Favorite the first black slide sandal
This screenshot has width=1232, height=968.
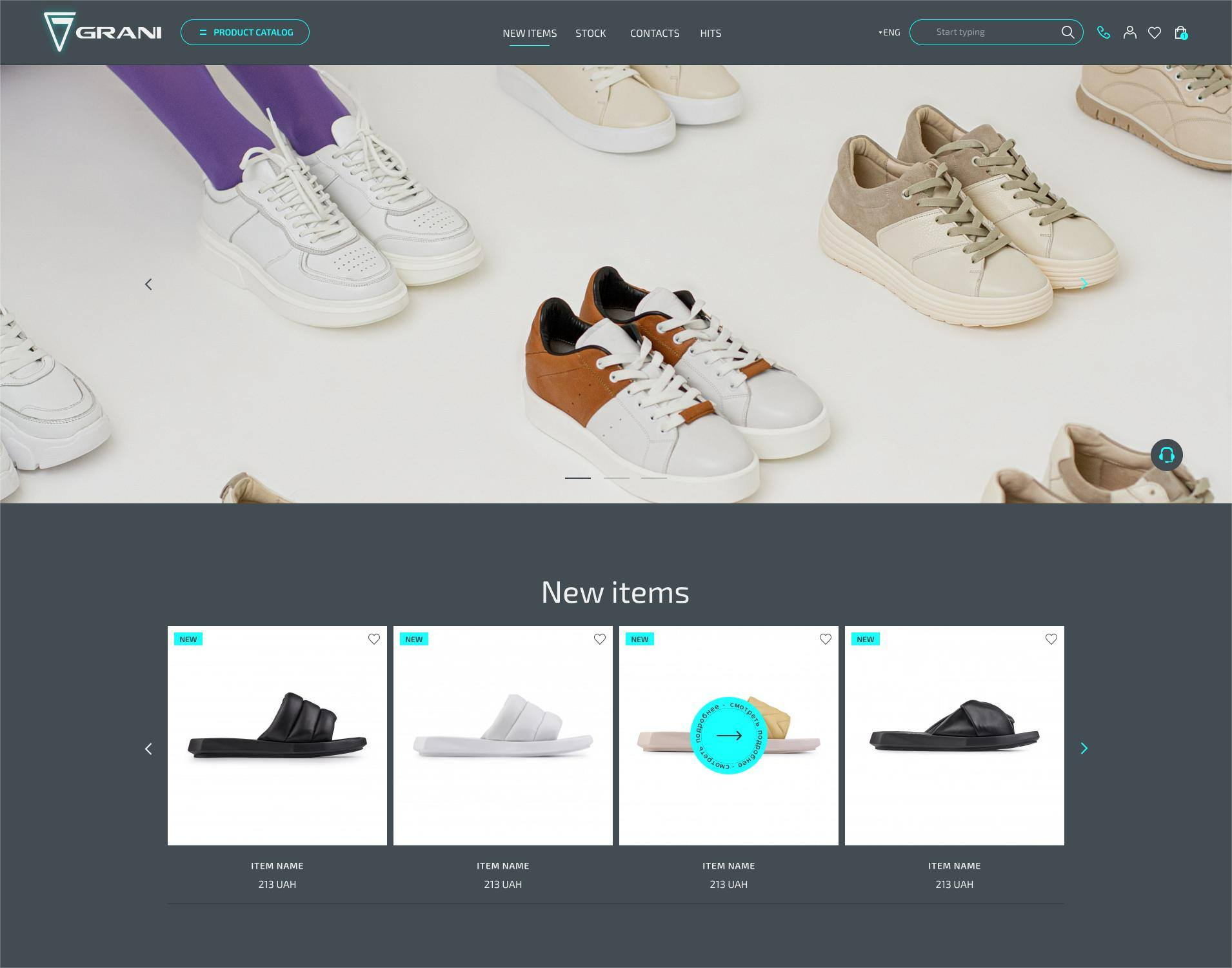(x=374, y=639)
